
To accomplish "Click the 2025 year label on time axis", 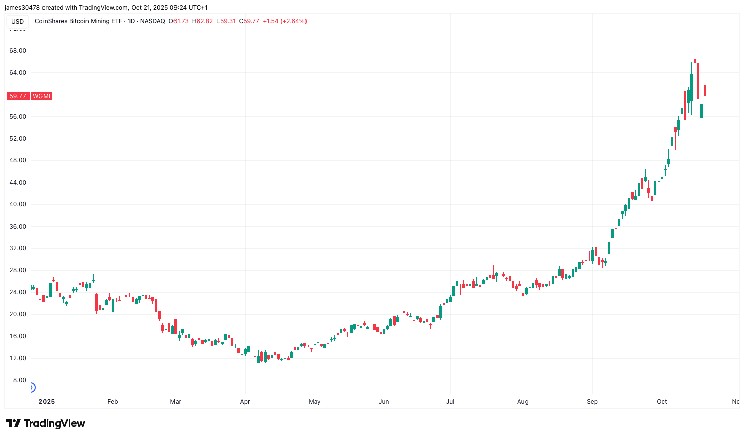I will pyautogui.click(x=42, y=401).
